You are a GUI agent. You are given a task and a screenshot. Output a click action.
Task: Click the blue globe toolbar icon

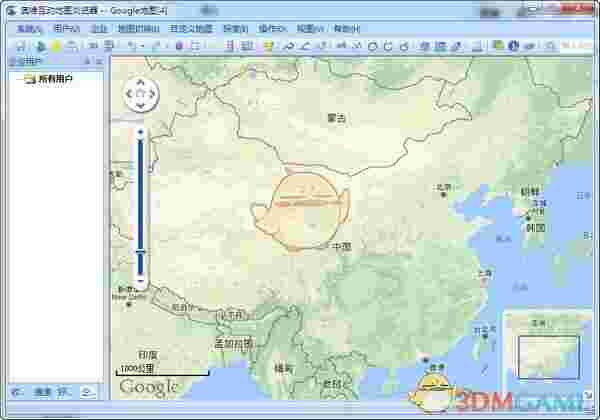coord(513,46)
